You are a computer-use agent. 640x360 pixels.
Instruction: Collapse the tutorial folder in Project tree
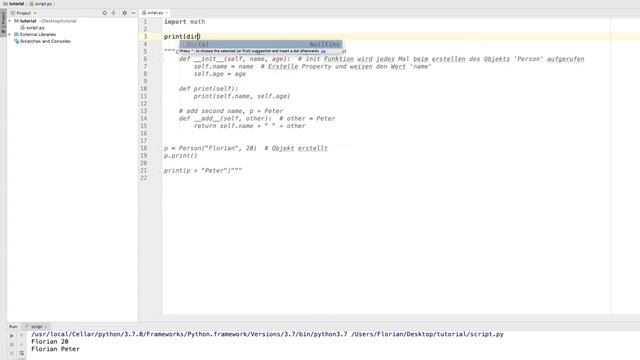point(10,21)
